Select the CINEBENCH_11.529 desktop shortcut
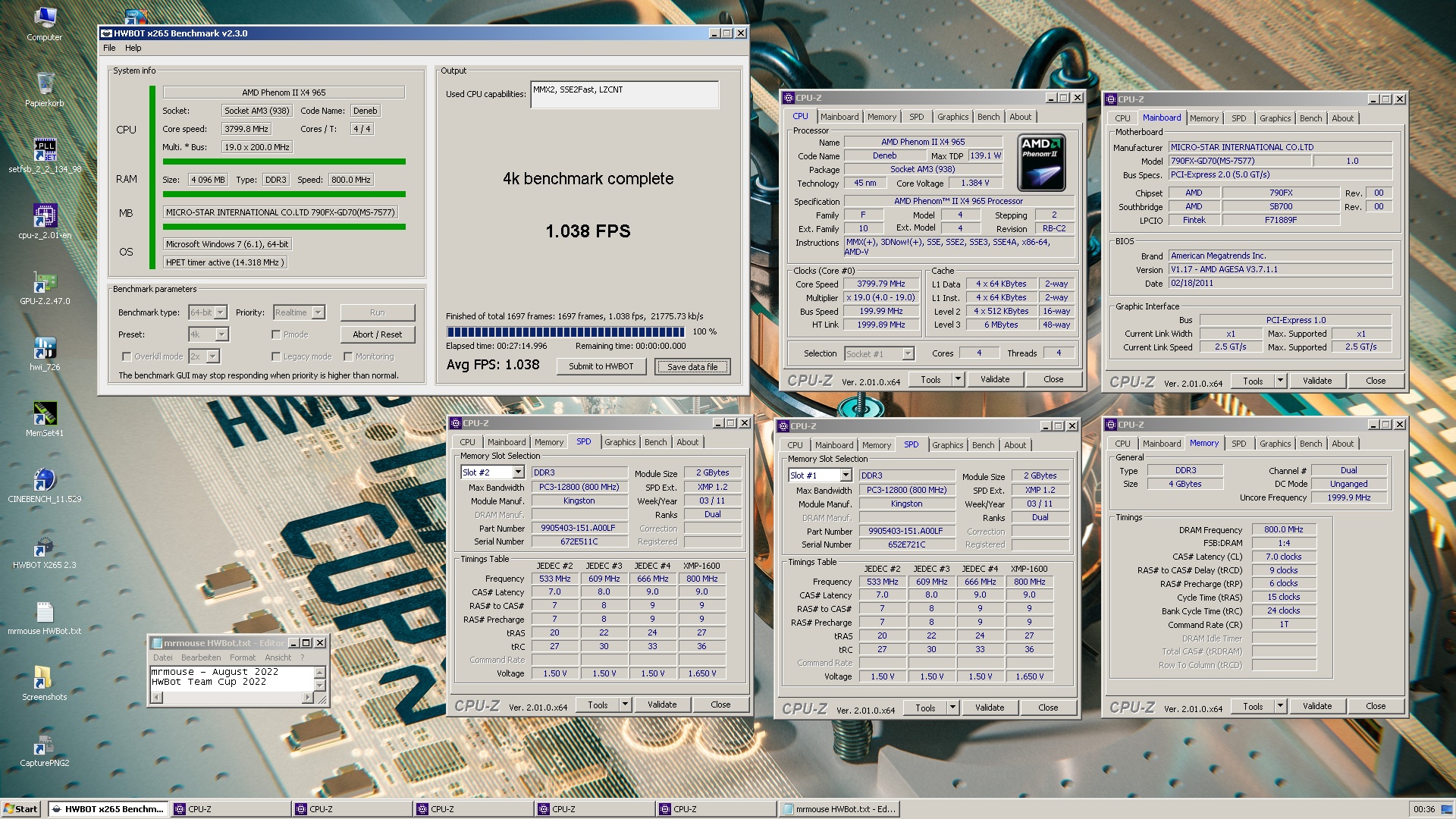Screen dimensions: 1456x819 44,485
